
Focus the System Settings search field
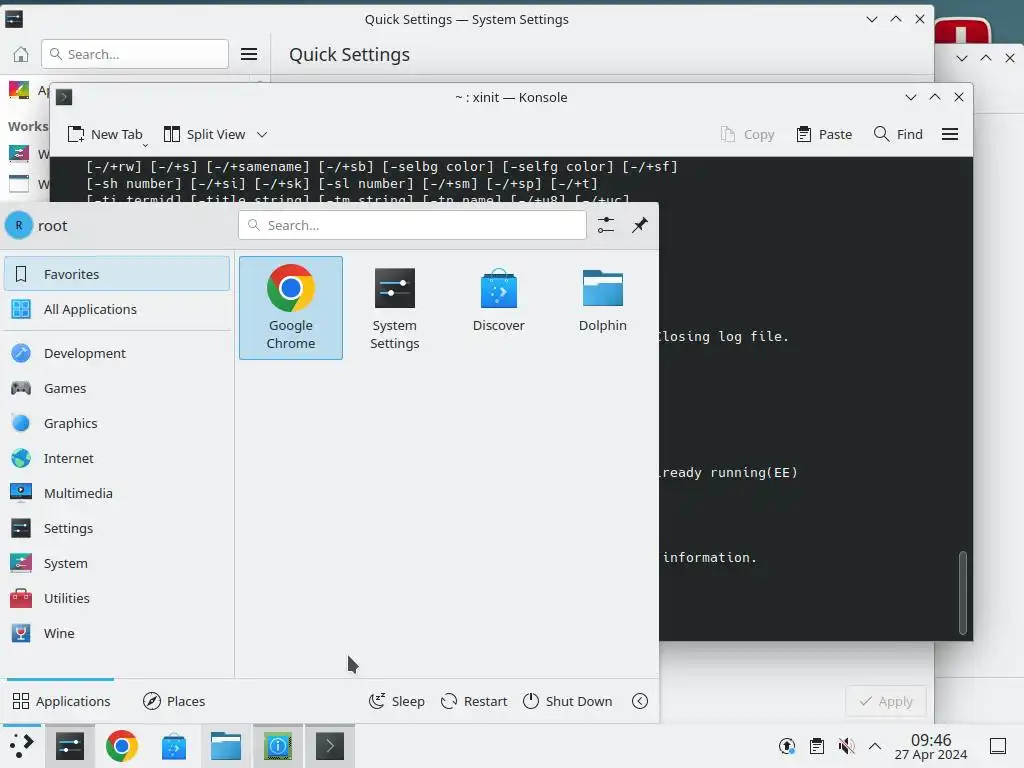[x=135, y=54]
